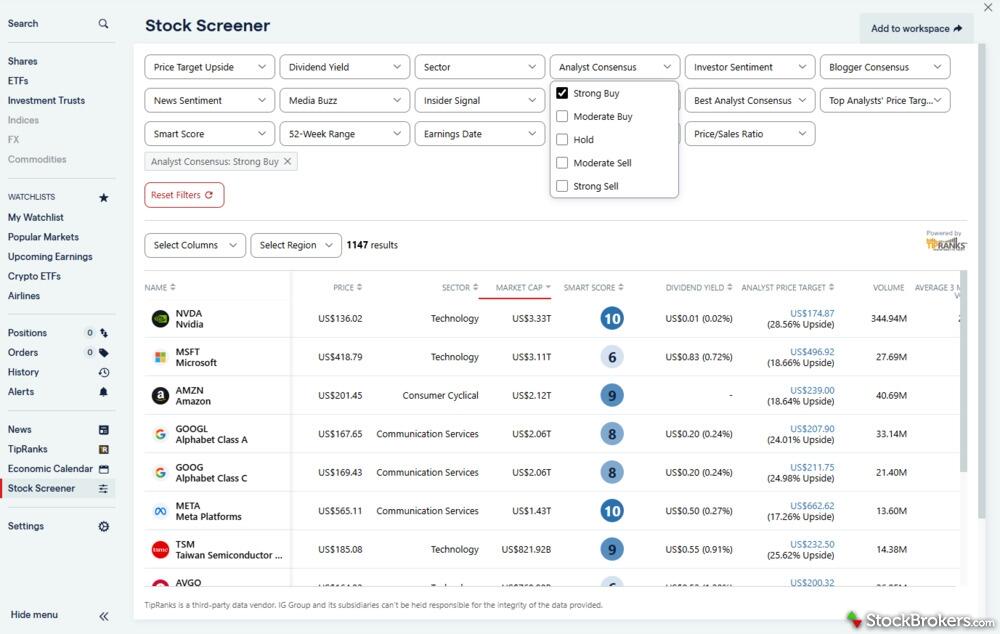Image resolution: width=1000 pixels, height=634 pixels.
Task: Tick the Hold checkbox
Action: point(562,140)
